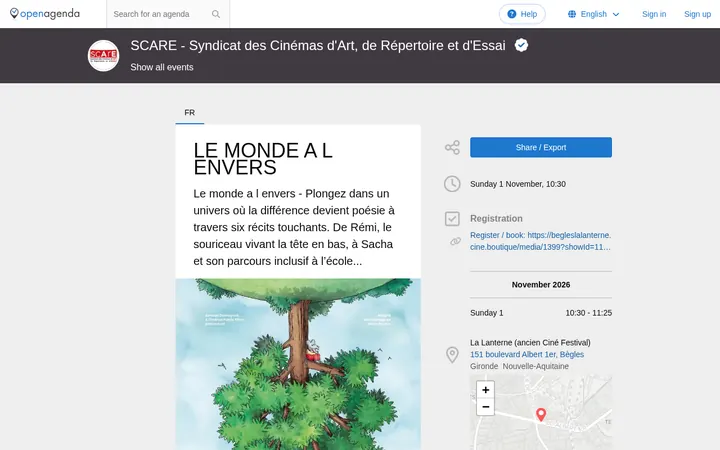Open the SCARE agenda title link
Viewport: 720px width, 450px height.
pos(318,45)
